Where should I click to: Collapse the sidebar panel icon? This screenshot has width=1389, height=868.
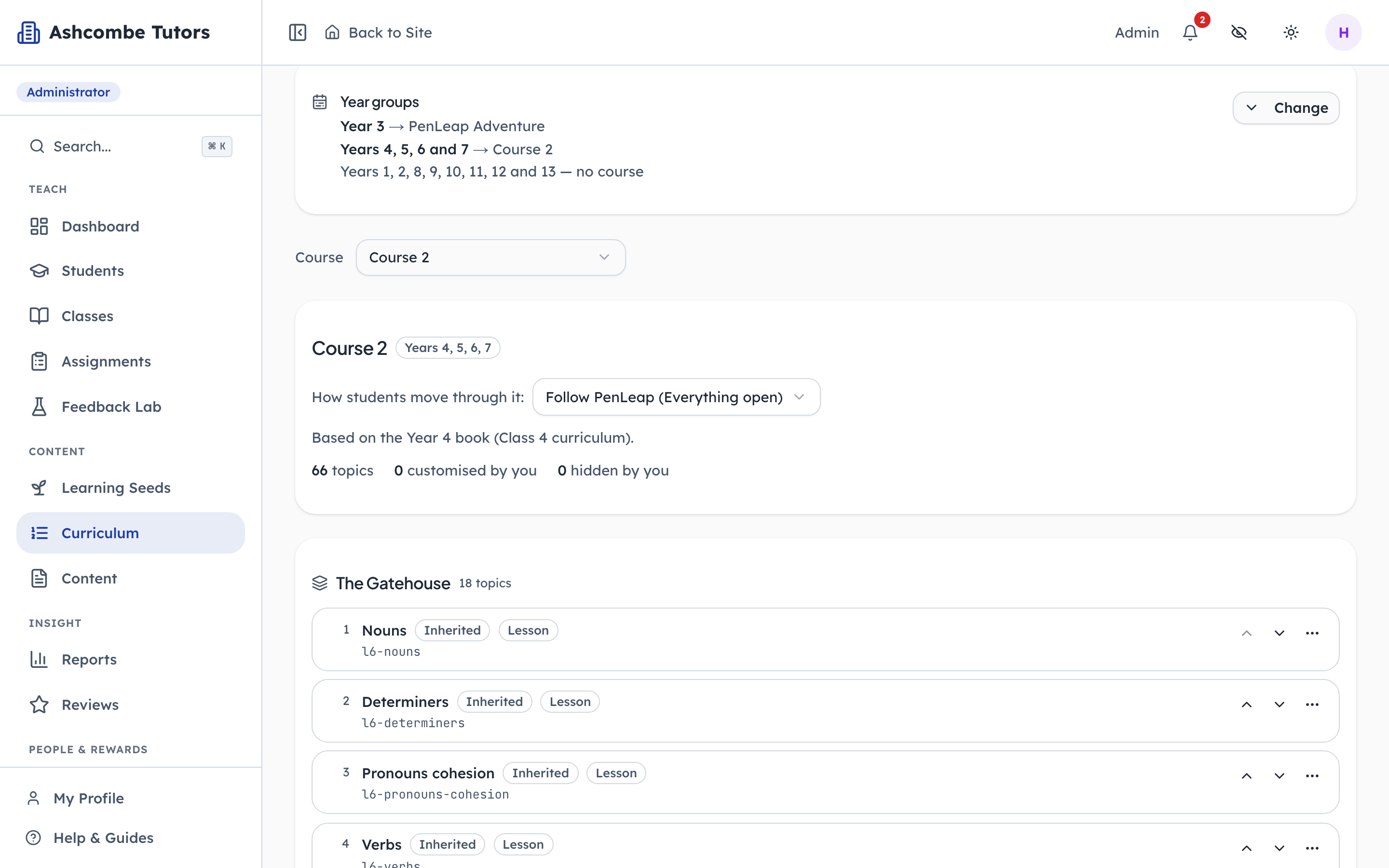click(297, 32)
